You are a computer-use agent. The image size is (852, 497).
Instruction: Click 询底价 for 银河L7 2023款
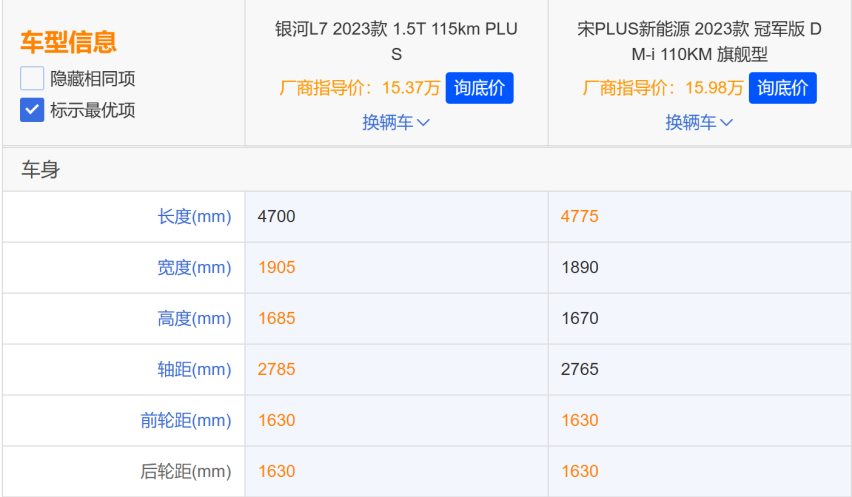click(479, 88)
